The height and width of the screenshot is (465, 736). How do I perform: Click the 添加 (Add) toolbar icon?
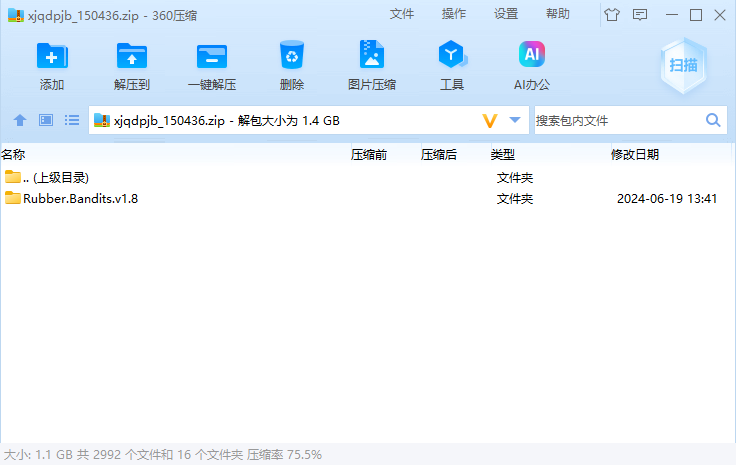click(52, 56)
